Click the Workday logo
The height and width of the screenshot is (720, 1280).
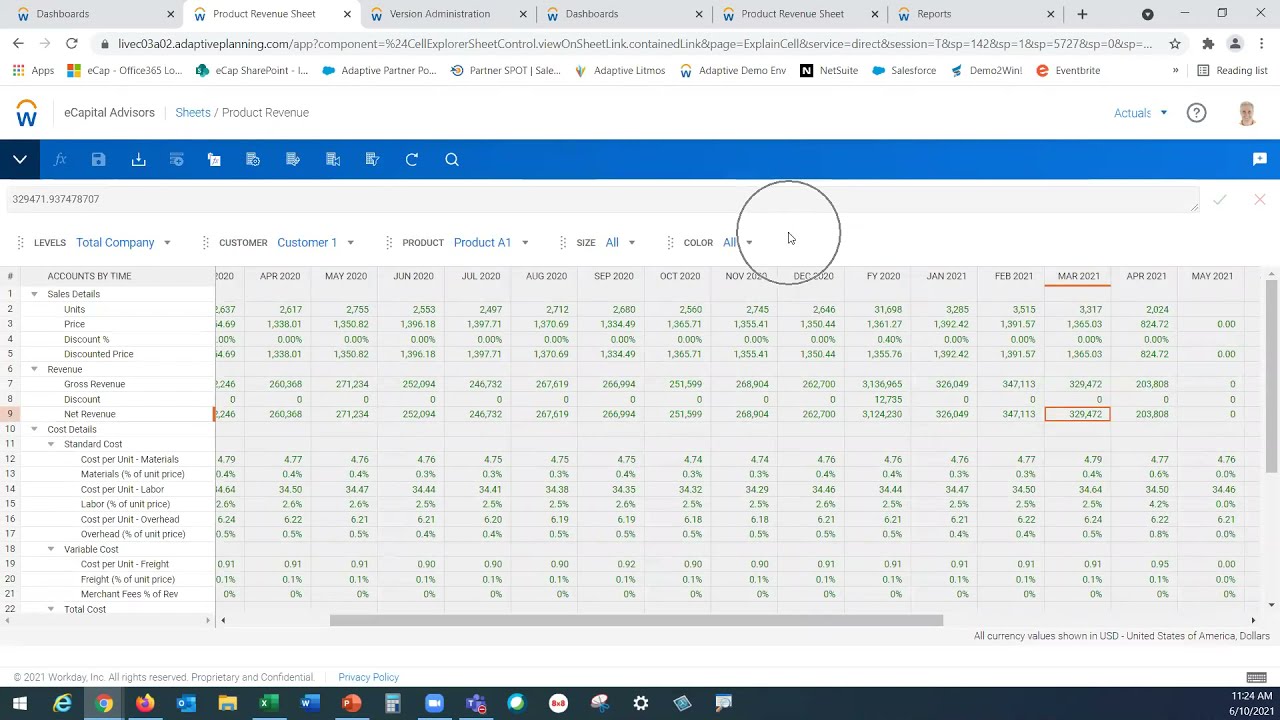(27, 113)
